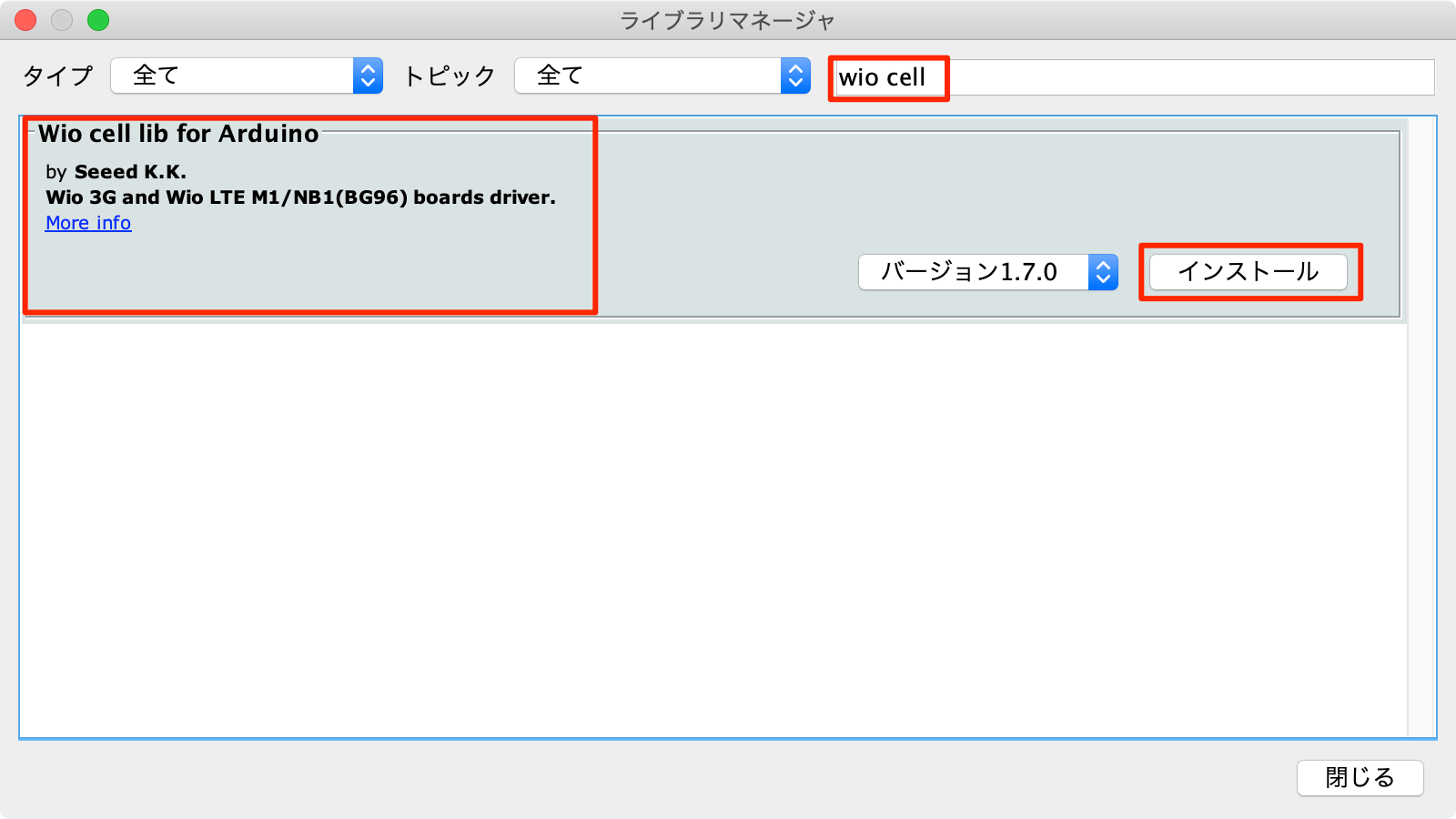The width and height of the screenshot is (1456, 819).
Task: Click the ライブラリマネージャ window title
Action: pyautogui.click(x=728, y=20)
